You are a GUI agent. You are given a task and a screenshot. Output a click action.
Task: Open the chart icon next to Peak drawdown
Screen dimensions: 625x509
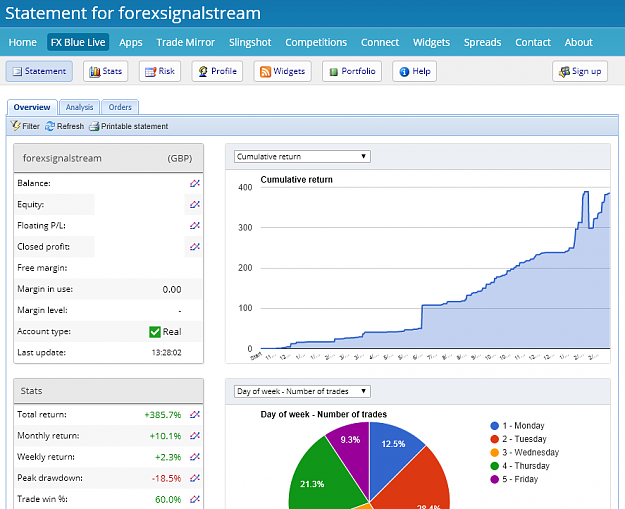[195, 478]
